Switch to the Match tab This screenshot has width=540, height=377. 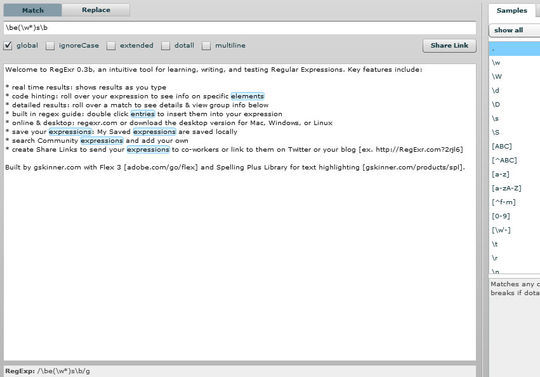click(x=33, y=10)
